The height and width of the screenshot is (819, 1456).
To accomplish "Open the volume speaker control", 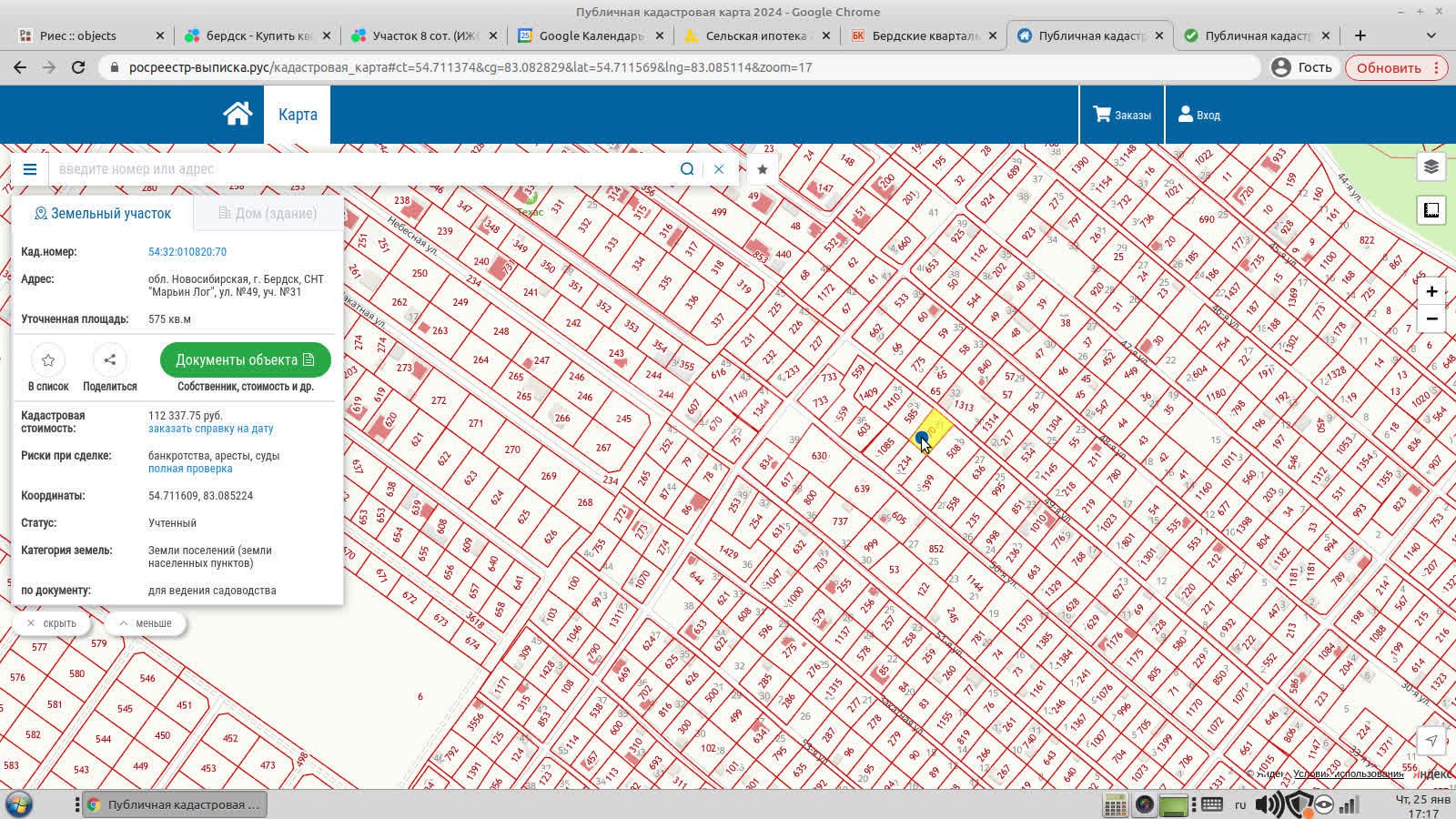I will pyautogui.click(x=1268, y=804).
